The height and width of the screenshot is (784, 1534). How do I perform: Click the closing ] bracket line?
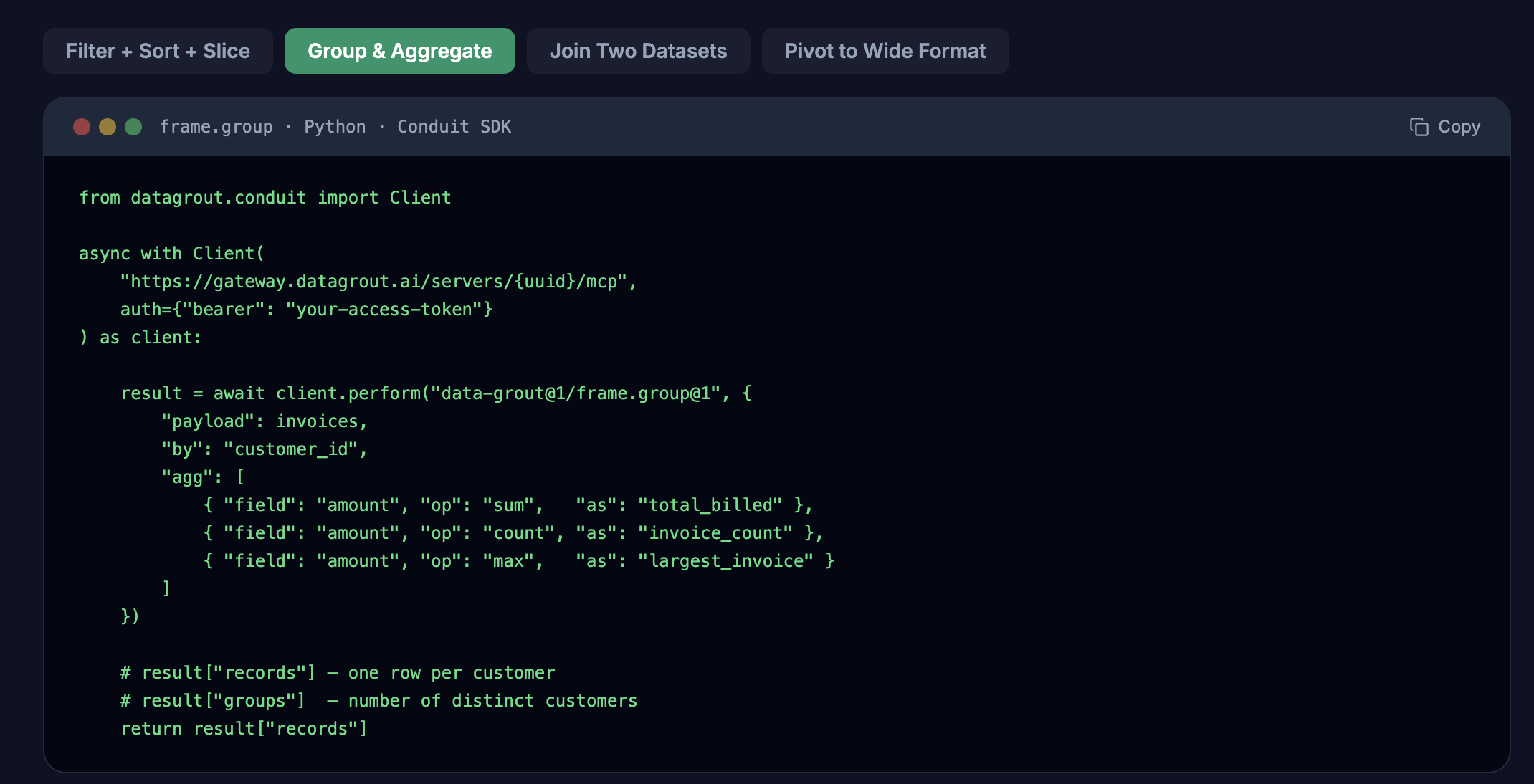[x=166, y=589]
